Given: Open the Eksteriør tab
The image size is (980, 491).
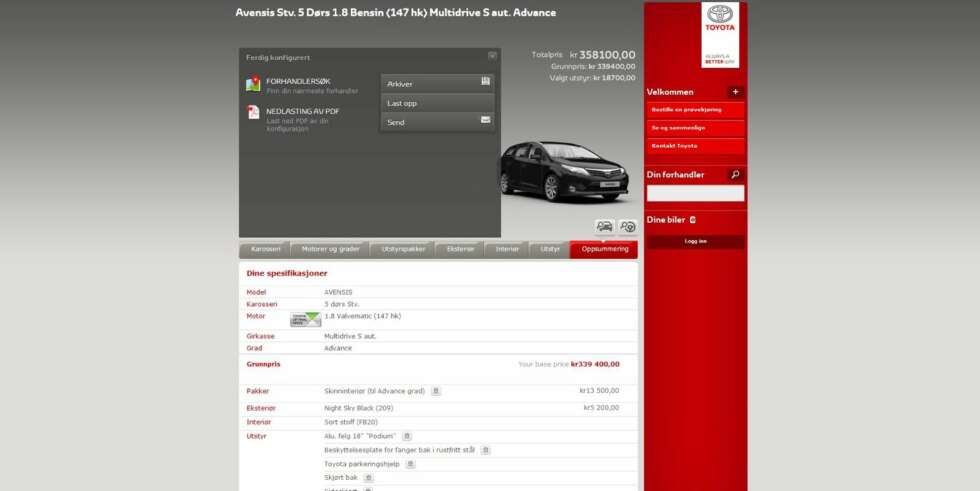Looking at the screenshot, I should (x=461, y=249).
